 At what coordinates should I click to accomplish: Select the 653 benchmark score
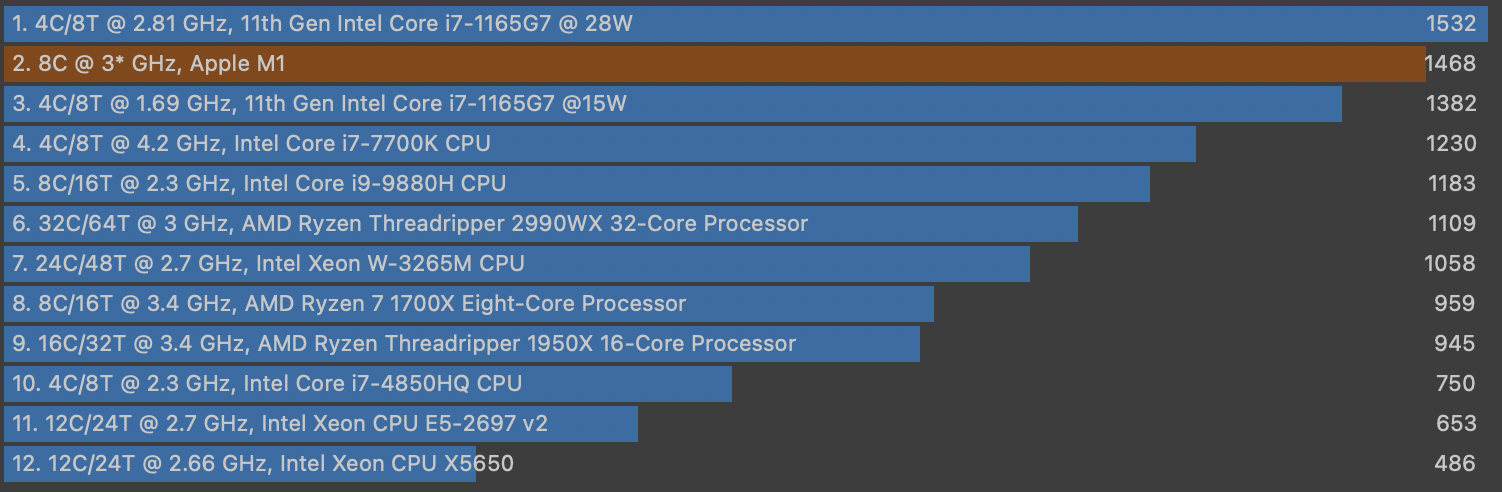tap(1455, 423)
